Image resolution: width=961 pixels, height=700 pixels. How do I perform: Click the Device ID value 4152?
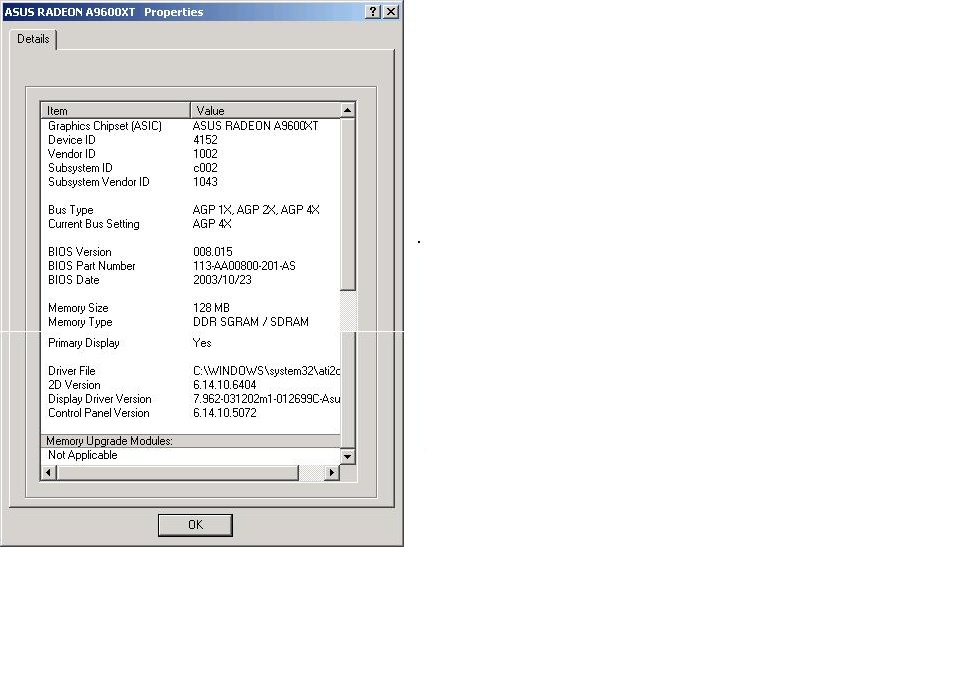tap(205, 140)
